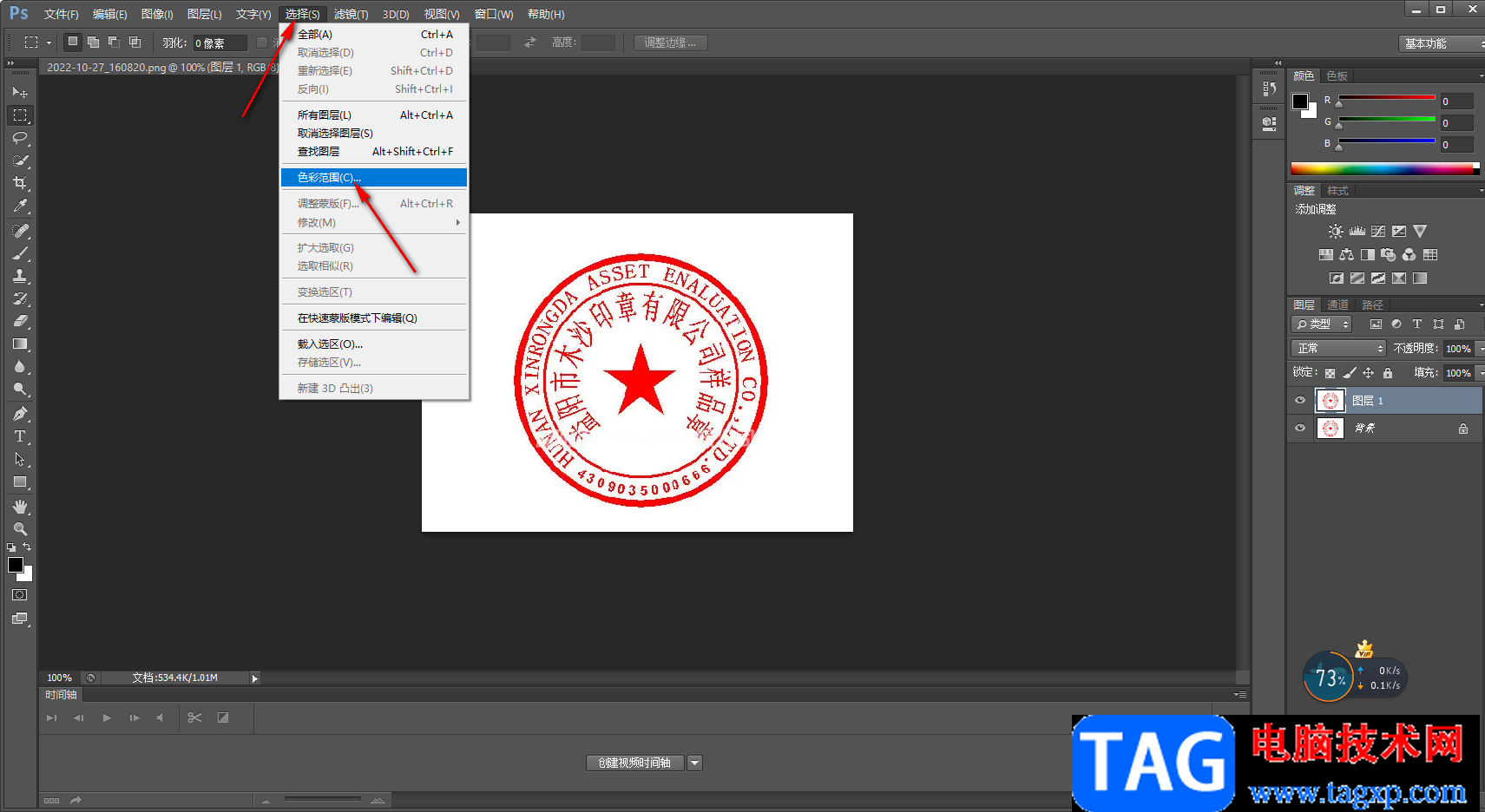Switch to the 样式 tab
Screen dimensions: 1485x812
click(x=1337, y=191)
